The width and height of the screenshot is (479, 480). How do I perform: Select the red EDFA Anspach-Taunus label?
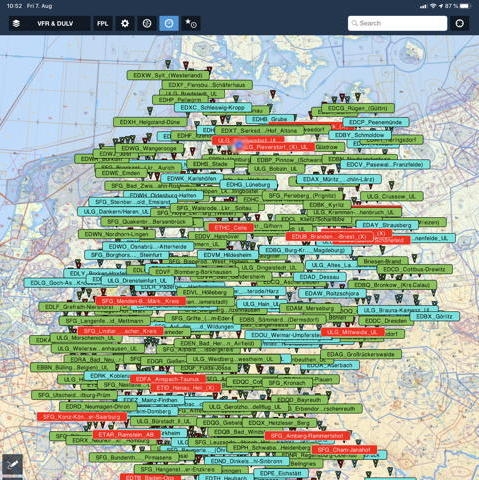[x=168, y=379]
